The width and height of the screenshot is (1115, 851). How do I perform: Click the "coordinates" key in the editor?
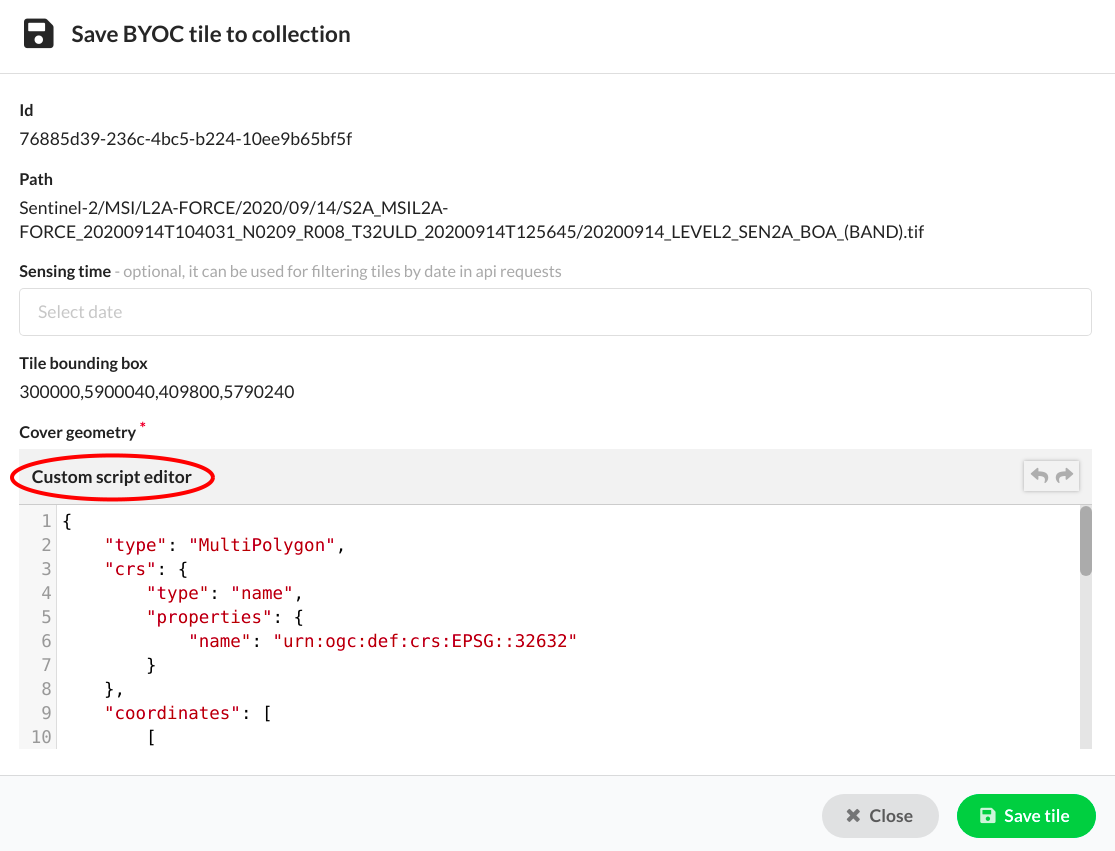pos(173,713)
